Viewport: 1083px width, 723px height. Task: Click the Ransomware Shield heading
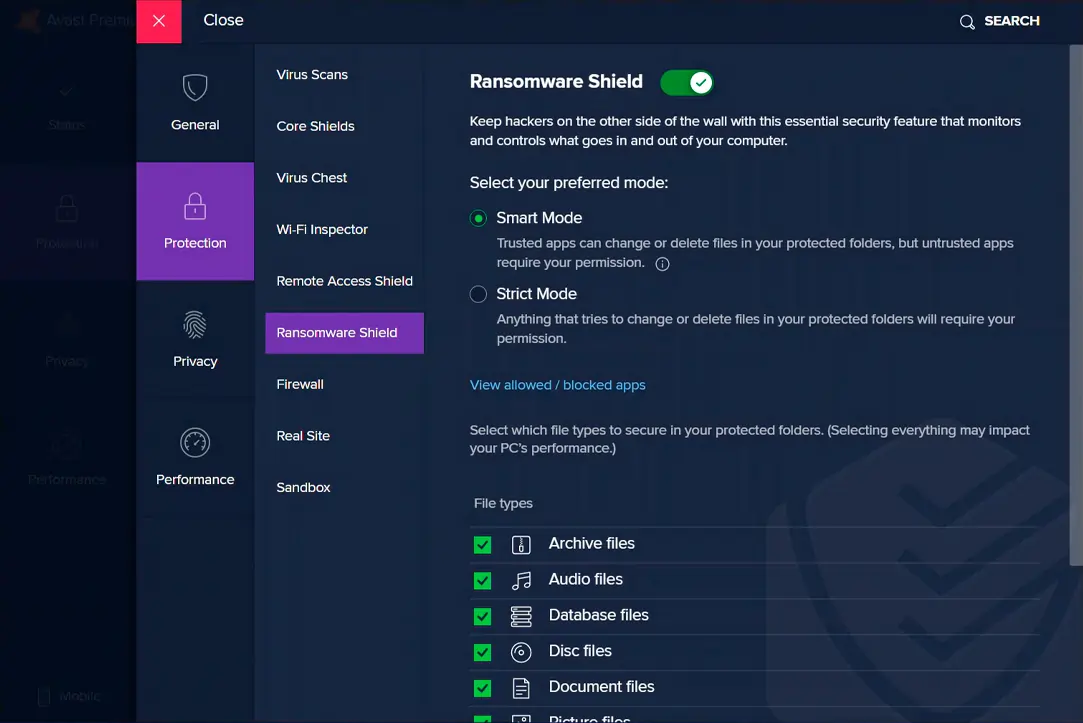click(556, 81)
